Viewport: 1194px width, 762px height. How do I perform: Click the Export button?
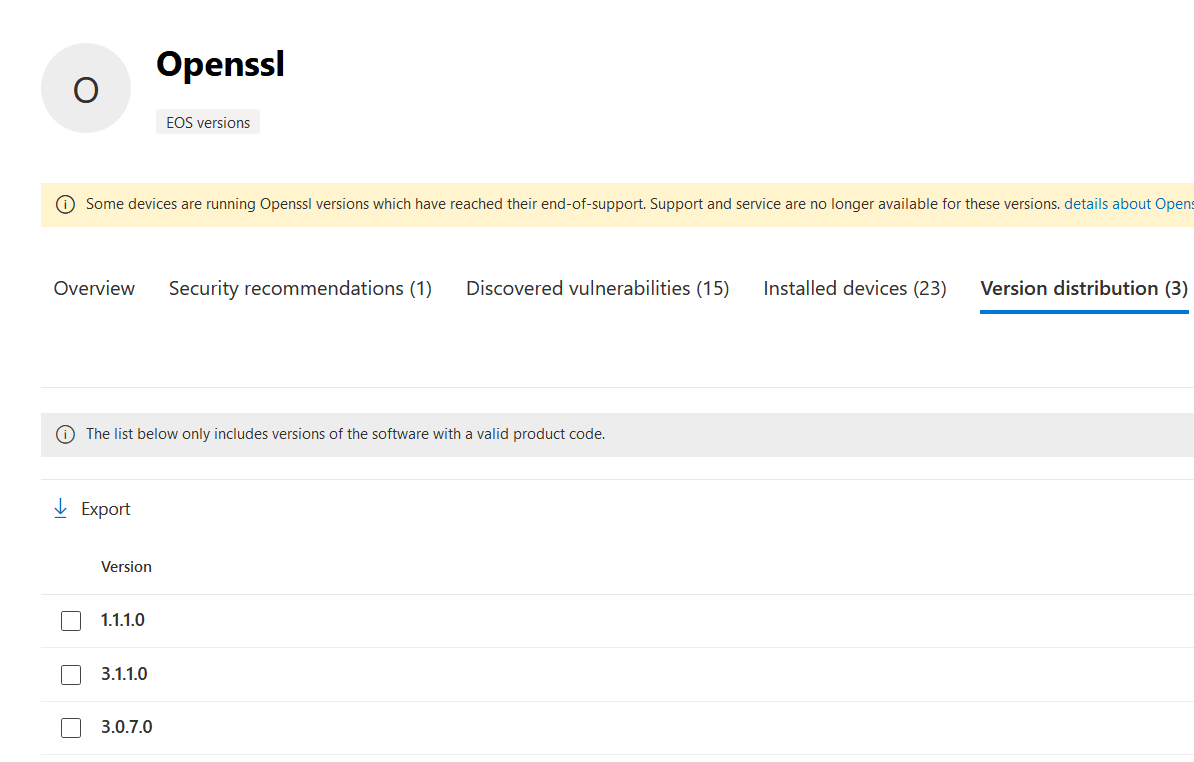pos(105,508)
